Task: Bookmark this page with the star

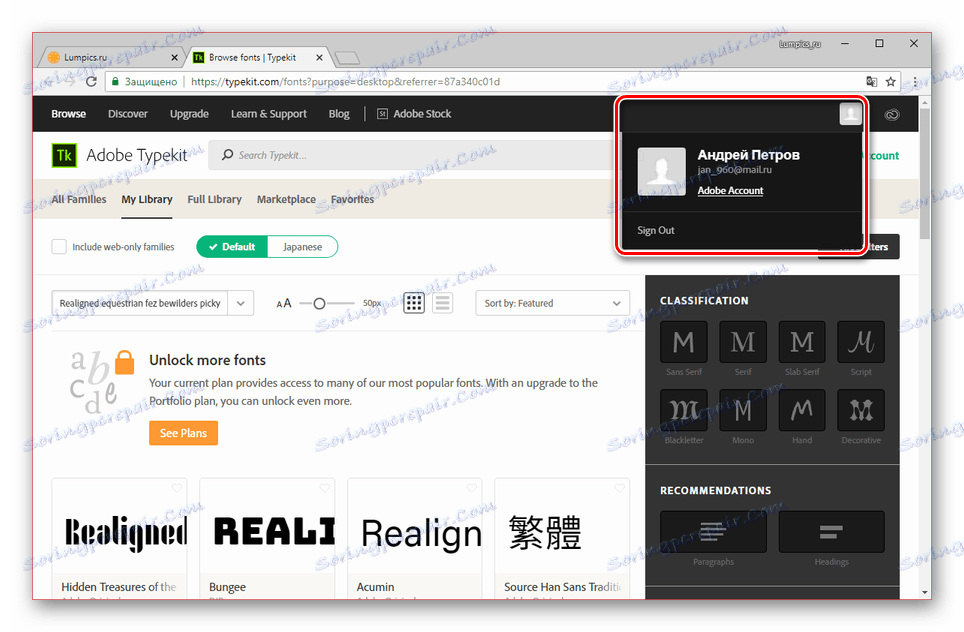Action: [890, 82]
